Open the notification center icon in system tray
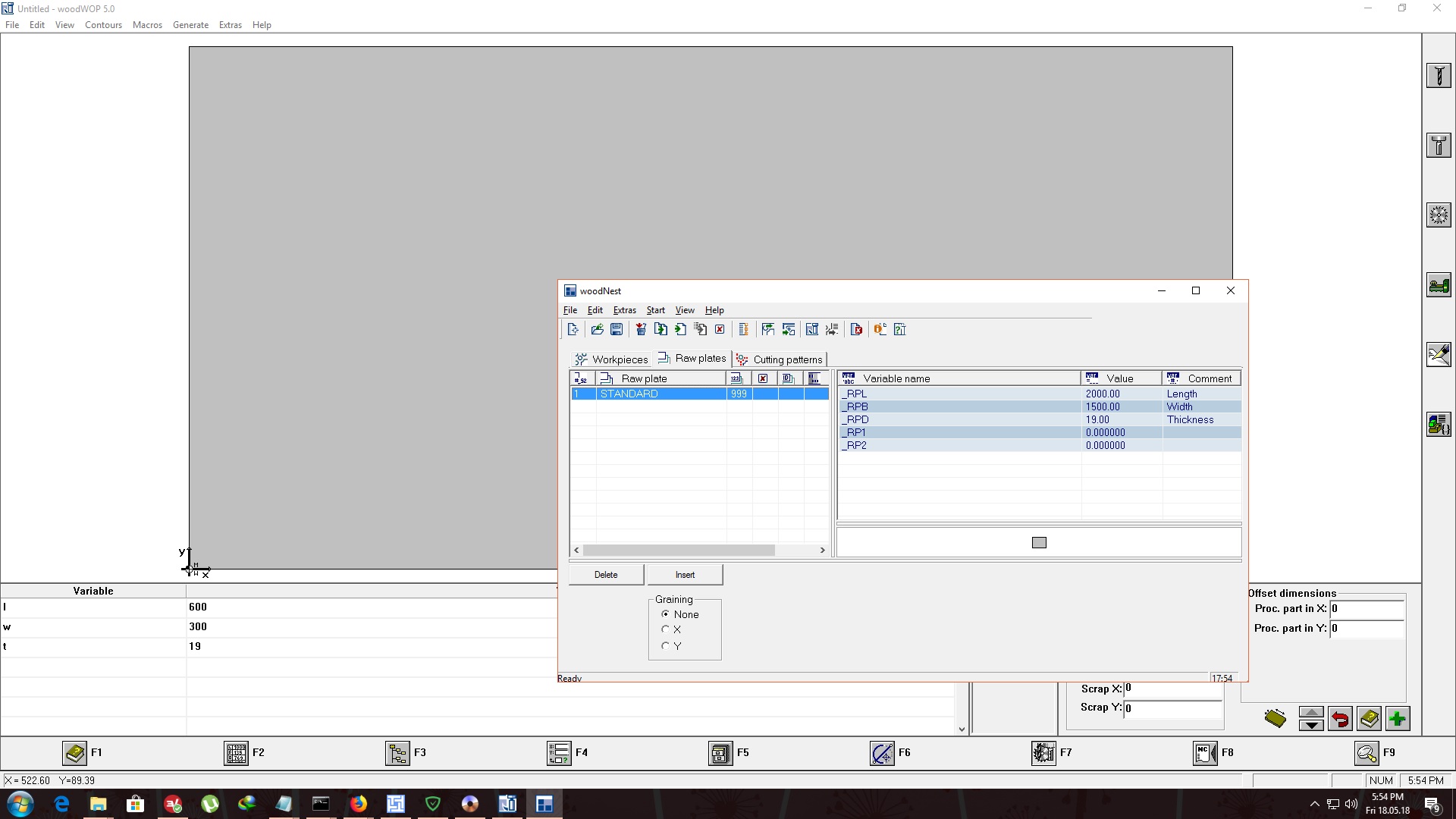1456x819 pixels. coord(1432,805)
